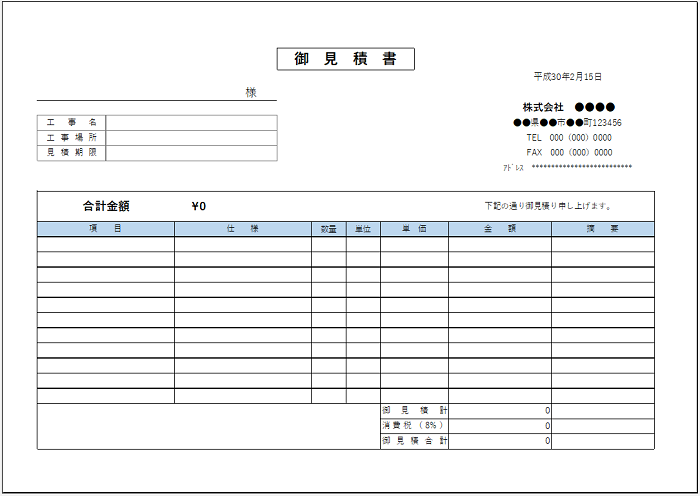The image size is (700, 496).
Task: Select the 数量 column header
Action: click(329, 229)
